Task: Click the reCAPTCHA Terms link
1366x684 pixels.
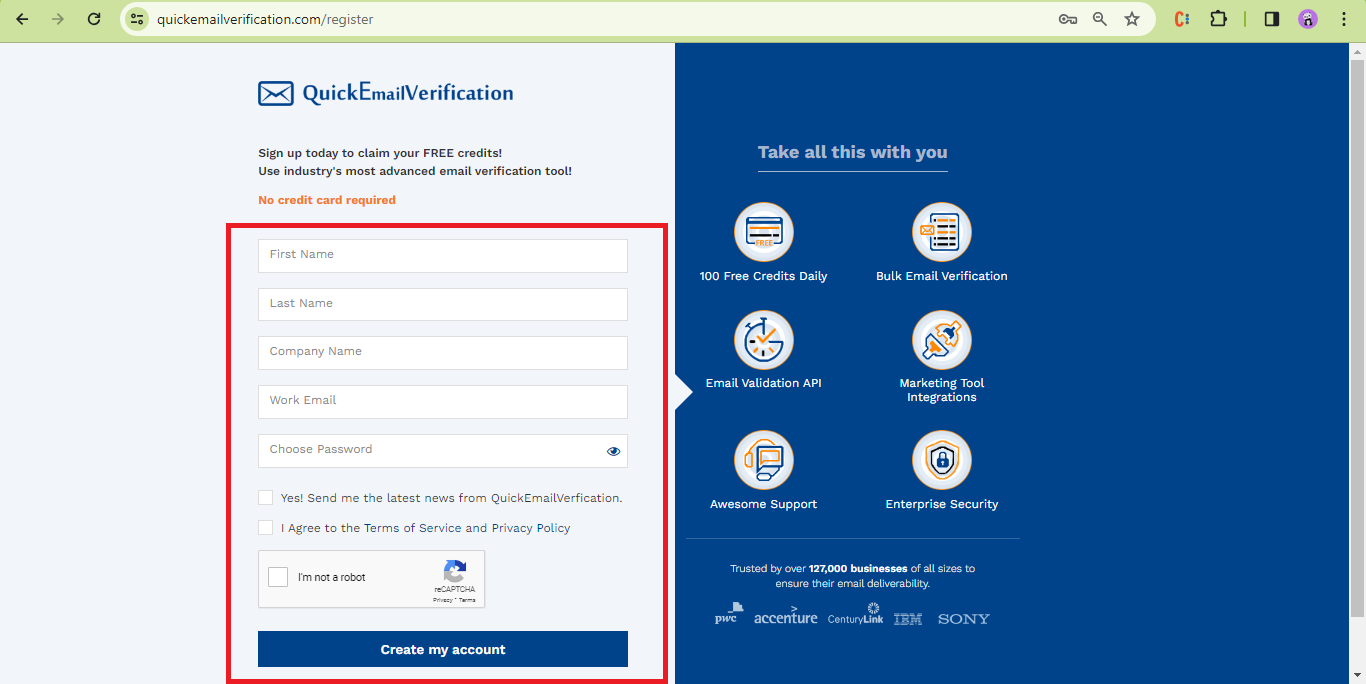Action: [467, 600]
